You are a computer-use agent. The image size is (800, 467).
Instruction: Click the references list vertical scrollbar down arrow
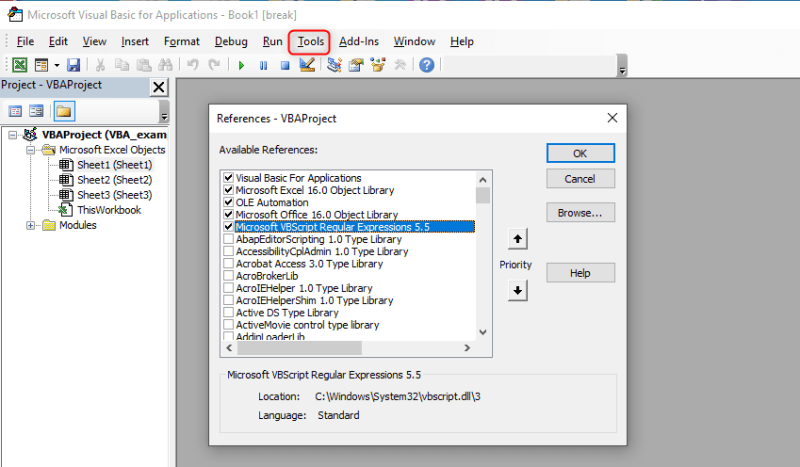483,333
